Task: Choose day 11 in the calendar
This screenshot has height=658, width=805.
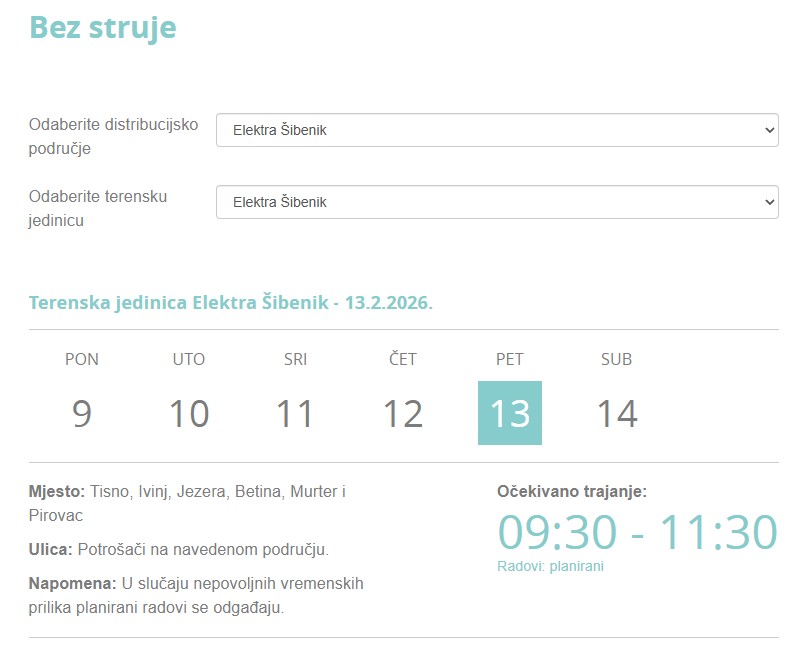Action: click(x=295, y=413)
